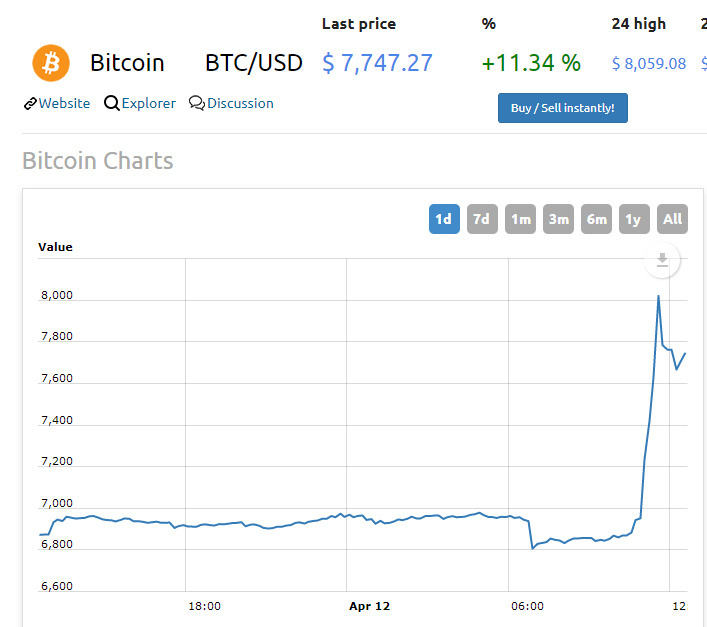Screen dimensions: 707x627
Task: Show the 6m chart range
Action: (x=596, y=219)
